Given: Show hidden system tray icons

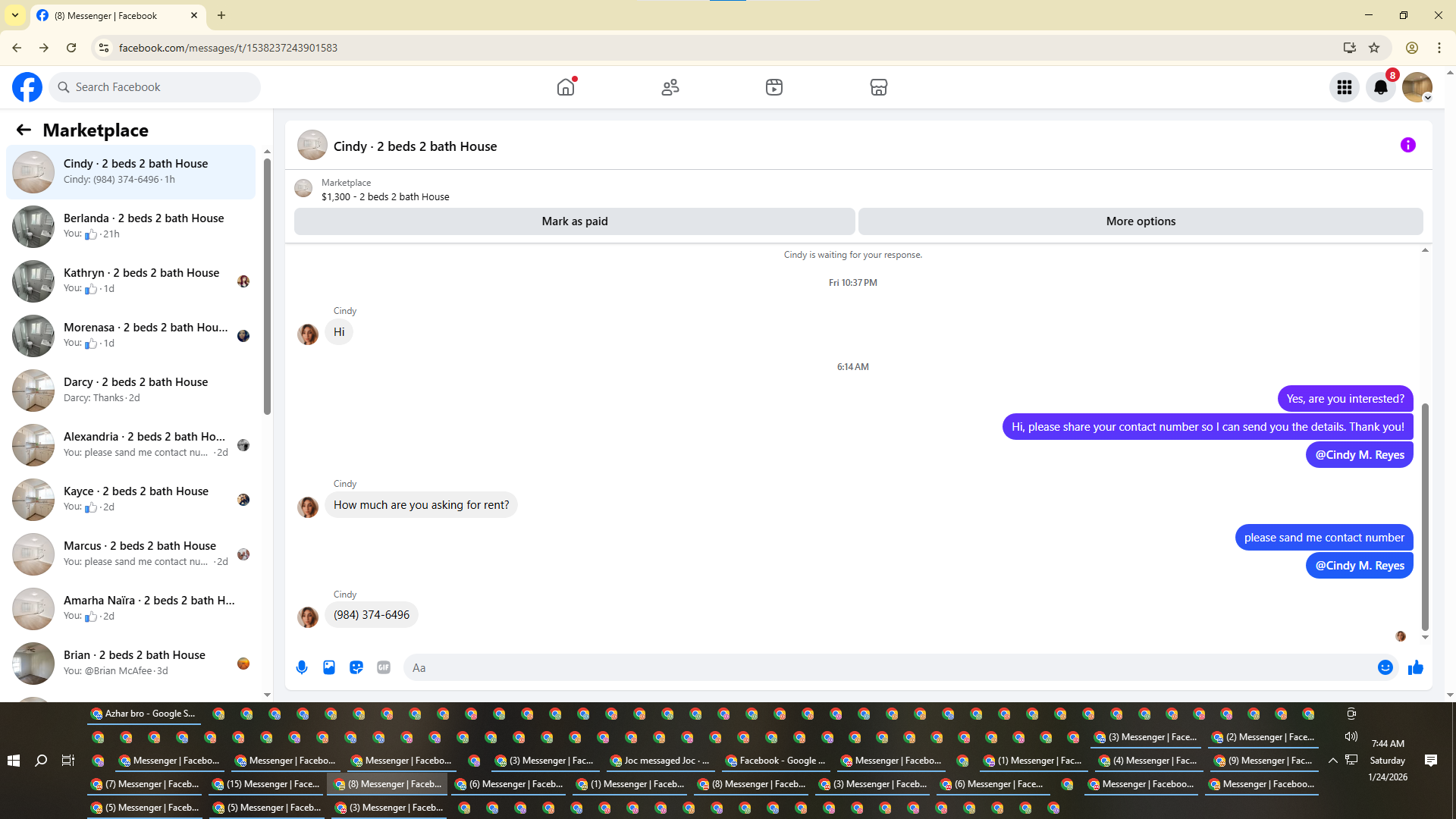Looking at the screenshot, I should 1332,760.
